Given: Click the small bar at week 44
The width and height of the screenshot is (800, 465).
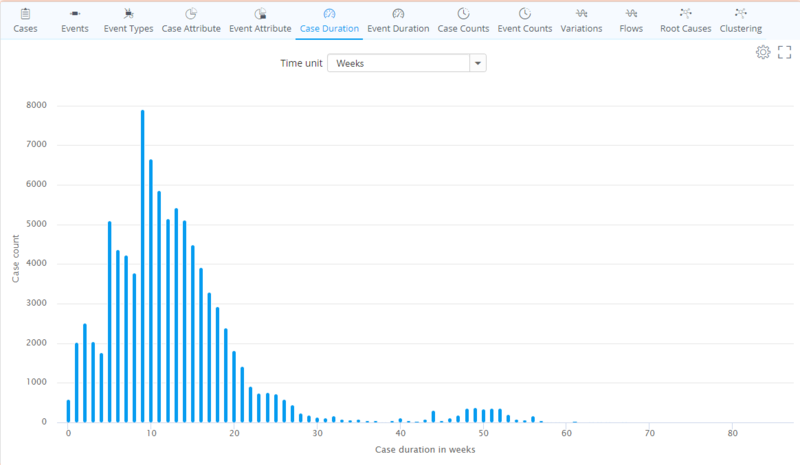Looking at the screenshot, I should (x=433, y=417).
